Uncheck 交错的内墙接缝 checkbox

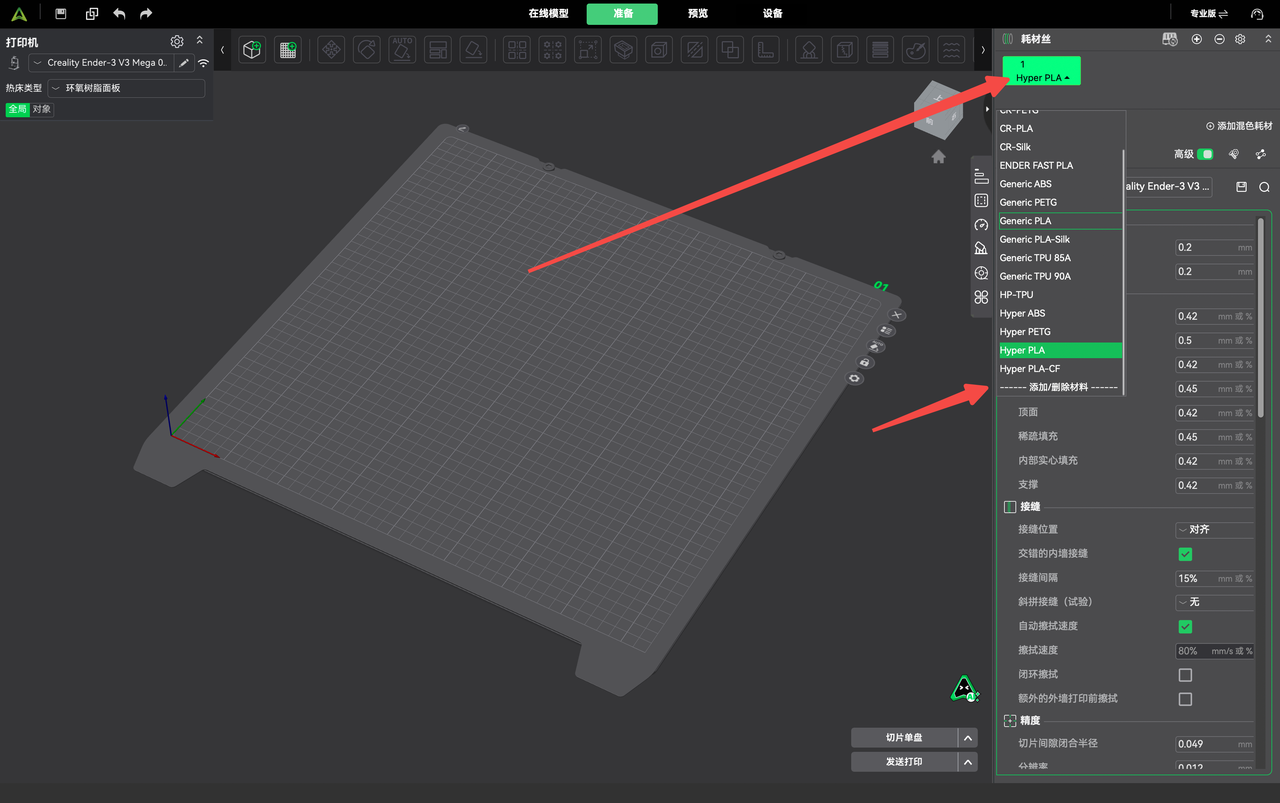[1185, 554]
